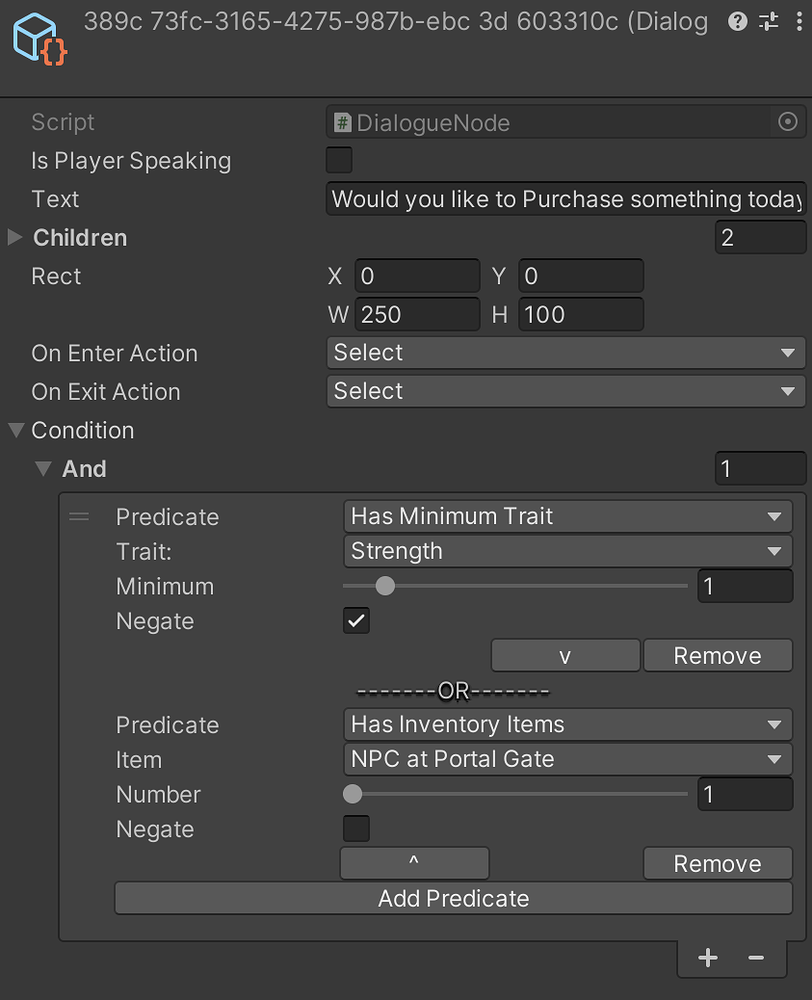Image resolution: width=812 pixels, height=1000 pixels.
Task: Click the DialogueNode script object picker circle
Action: pyautogui.click(x=788, y=122)
